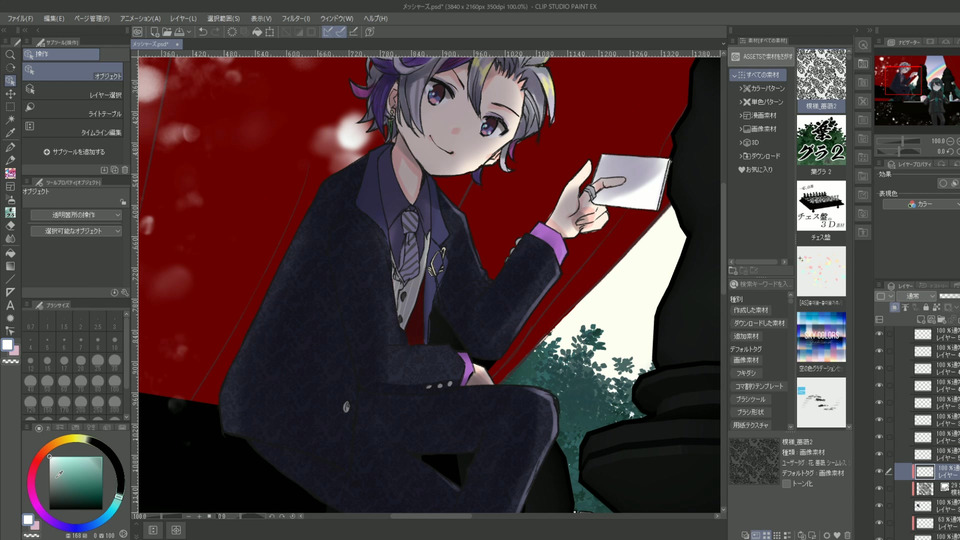This screenshot has height=540, width=960.
Task: Toggle Clip to layer below icon
Action: (x=894, y=307)
